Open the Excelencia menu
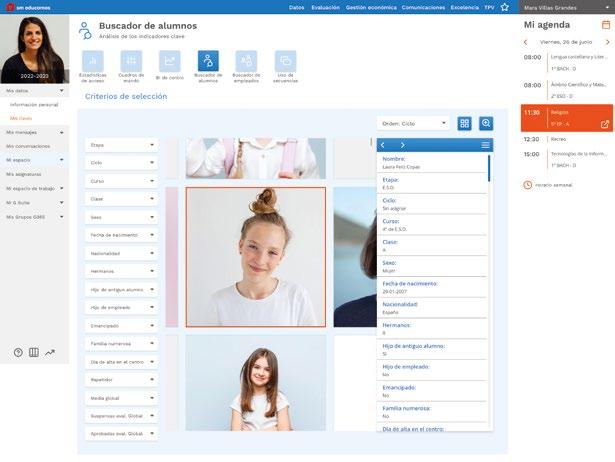This screenshot has height=462, width=615. (x=464, y=7)
